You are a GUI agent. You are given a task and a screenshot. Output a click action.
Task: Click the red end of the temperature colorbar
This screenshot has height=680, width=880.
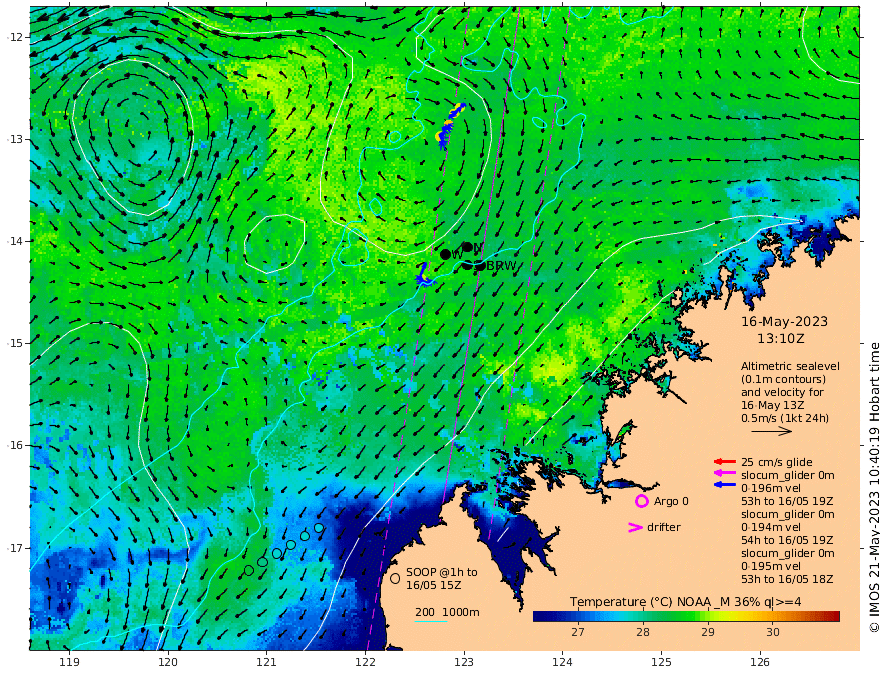(835, 616)
